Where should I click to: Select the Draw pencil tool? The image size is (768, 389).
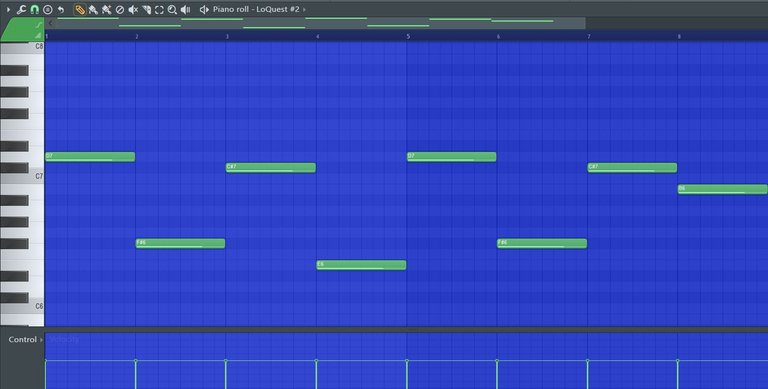[79, 9]
